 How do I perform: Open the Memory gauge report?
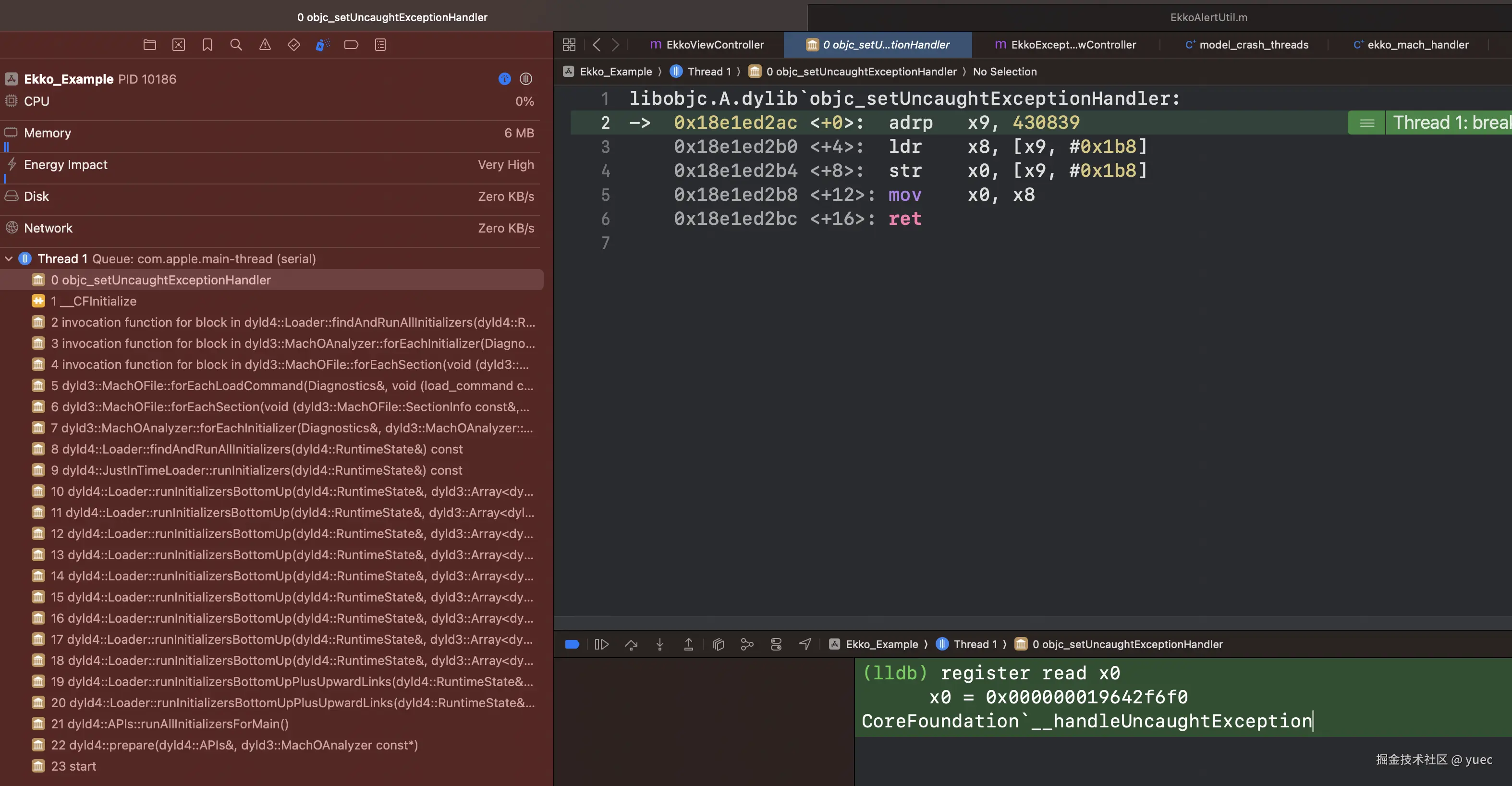pos(48,133)
